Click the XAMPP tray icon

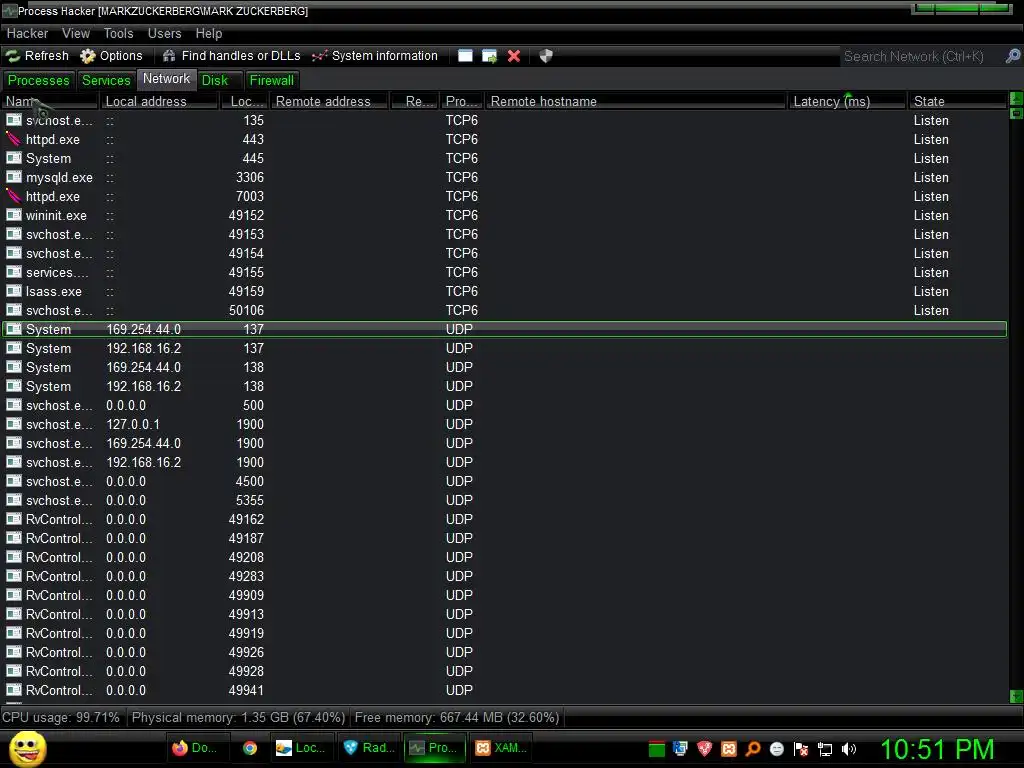click(729, 749)
